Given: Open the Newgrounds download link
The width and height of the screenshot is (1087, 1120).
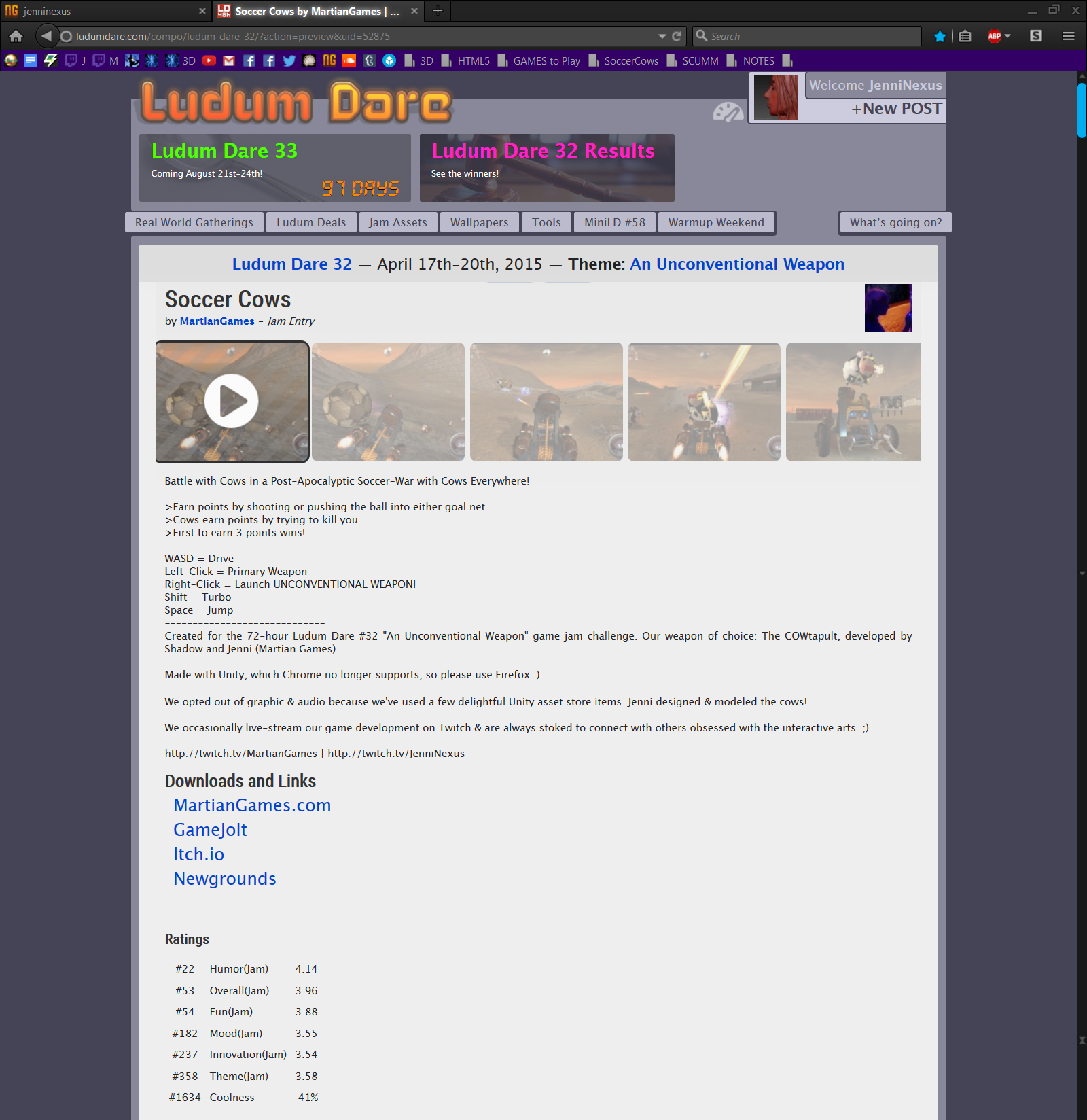Looking at the screenshot, I should [225, 879].
